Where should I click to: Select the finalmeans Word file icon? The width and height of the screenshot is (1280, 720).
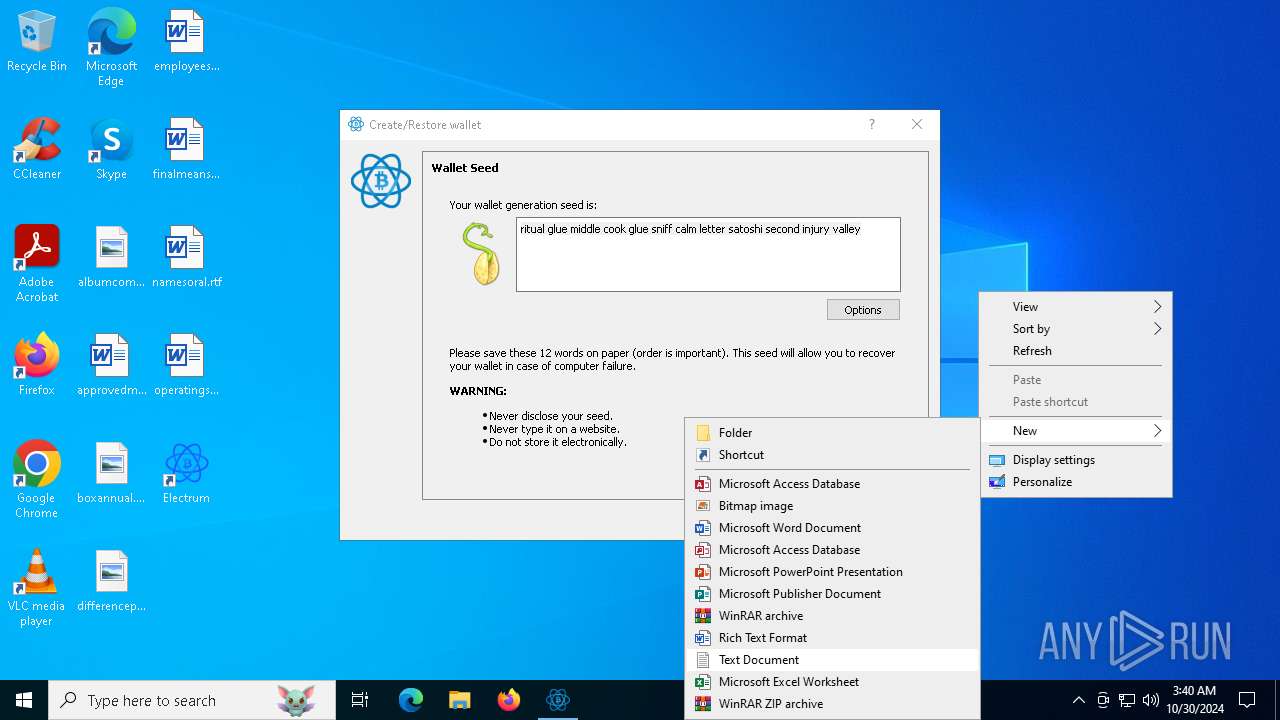pyautogui.click(x=186, y=149)
